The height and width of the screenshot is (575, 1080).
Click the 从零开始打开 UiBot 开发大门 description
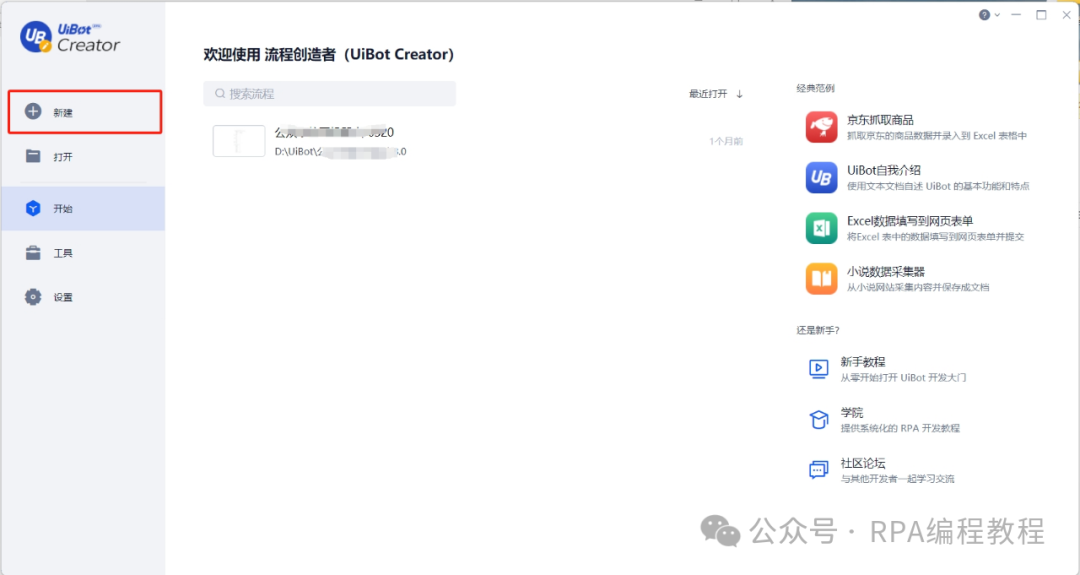[x=903, y=377]
